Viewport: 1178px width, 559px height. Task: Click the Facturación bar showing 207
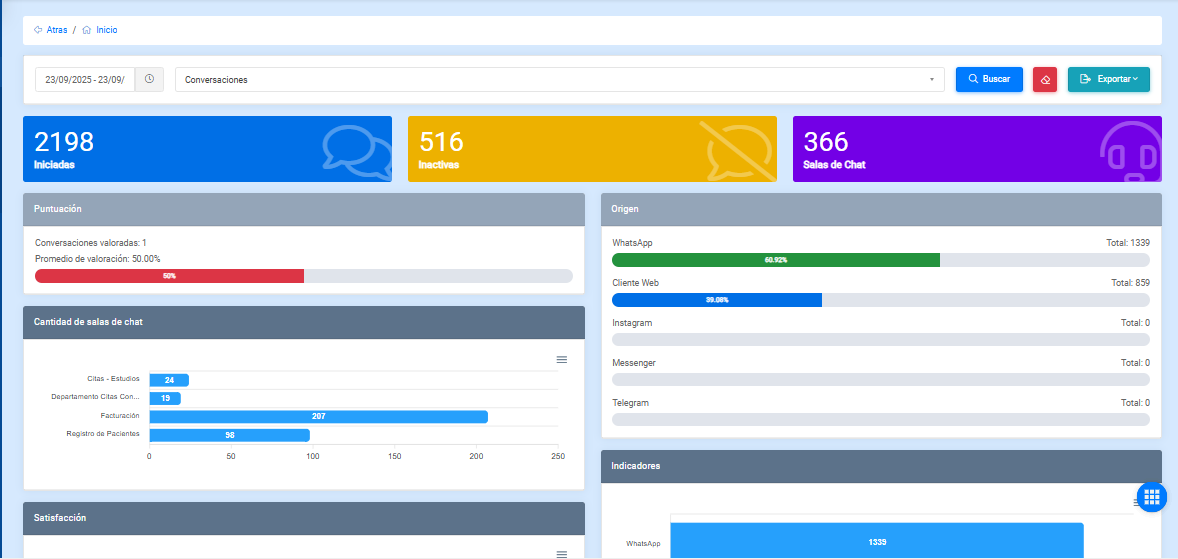coord(318,416)
